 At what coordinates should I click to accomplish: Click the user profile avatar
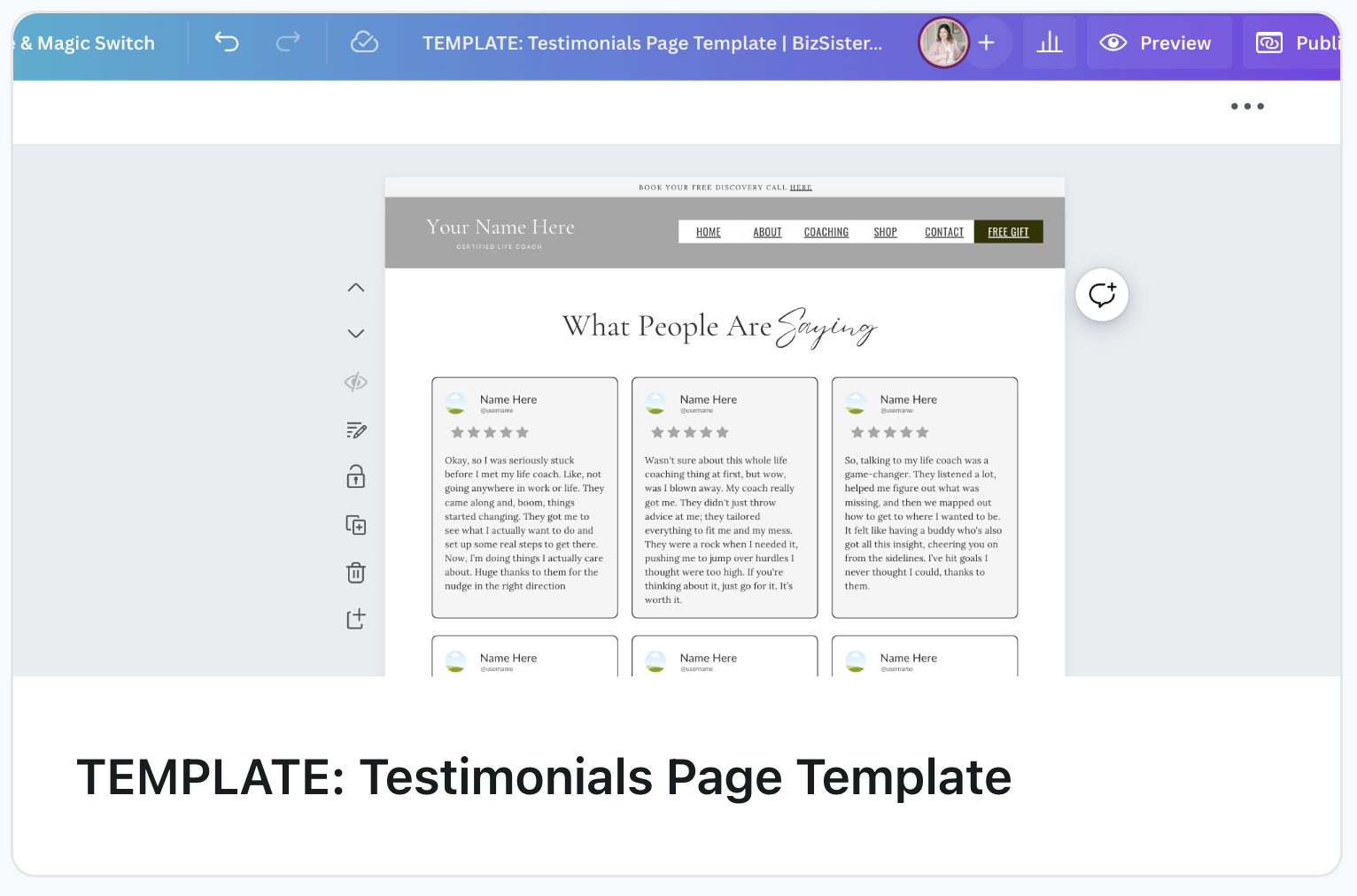click(x=943, y=42)
